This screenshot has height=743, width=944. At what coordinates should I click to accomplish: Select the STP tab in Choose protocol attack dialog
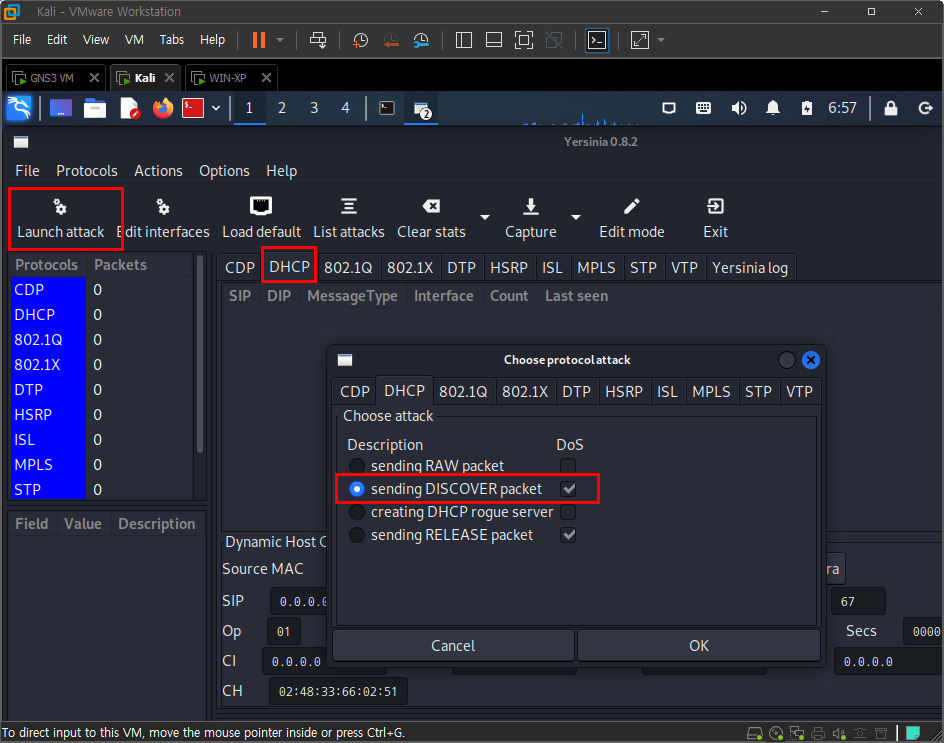758,391
